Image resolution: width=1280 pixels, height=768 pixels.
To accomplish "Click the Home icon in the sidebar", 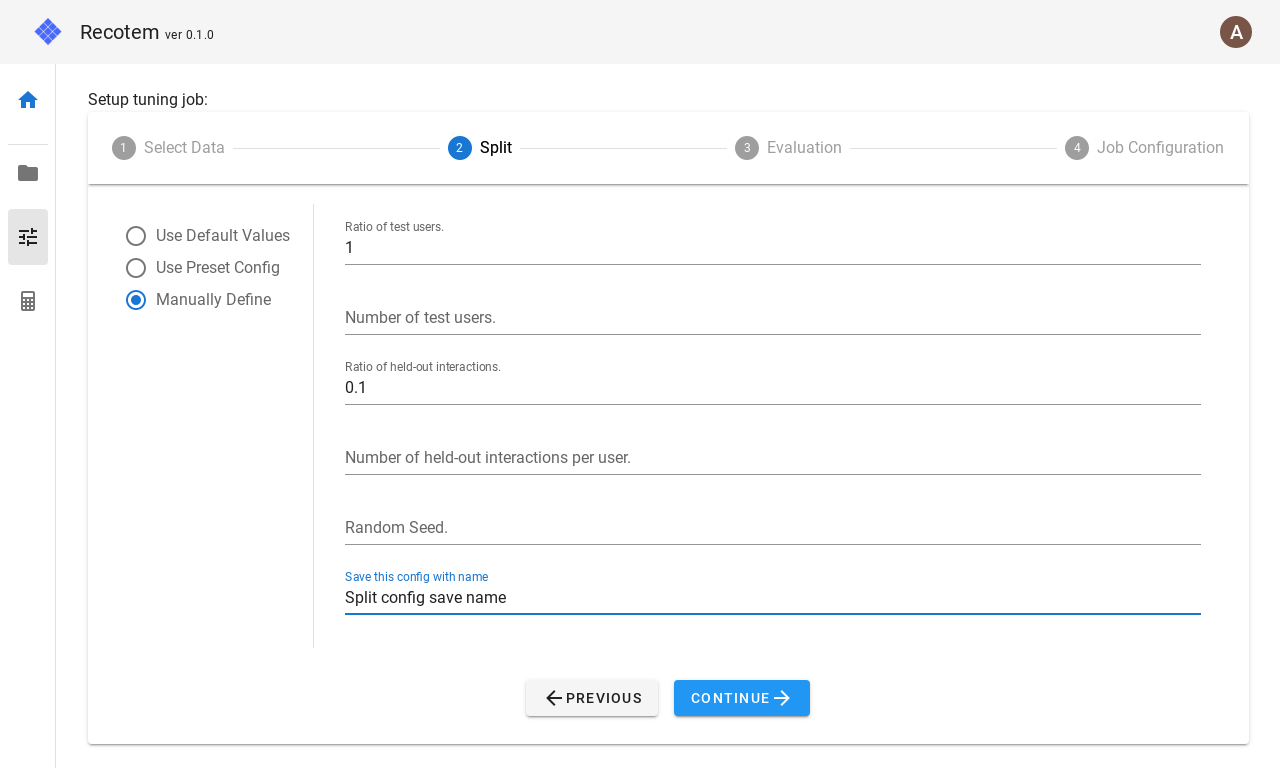I will [28, 100].
